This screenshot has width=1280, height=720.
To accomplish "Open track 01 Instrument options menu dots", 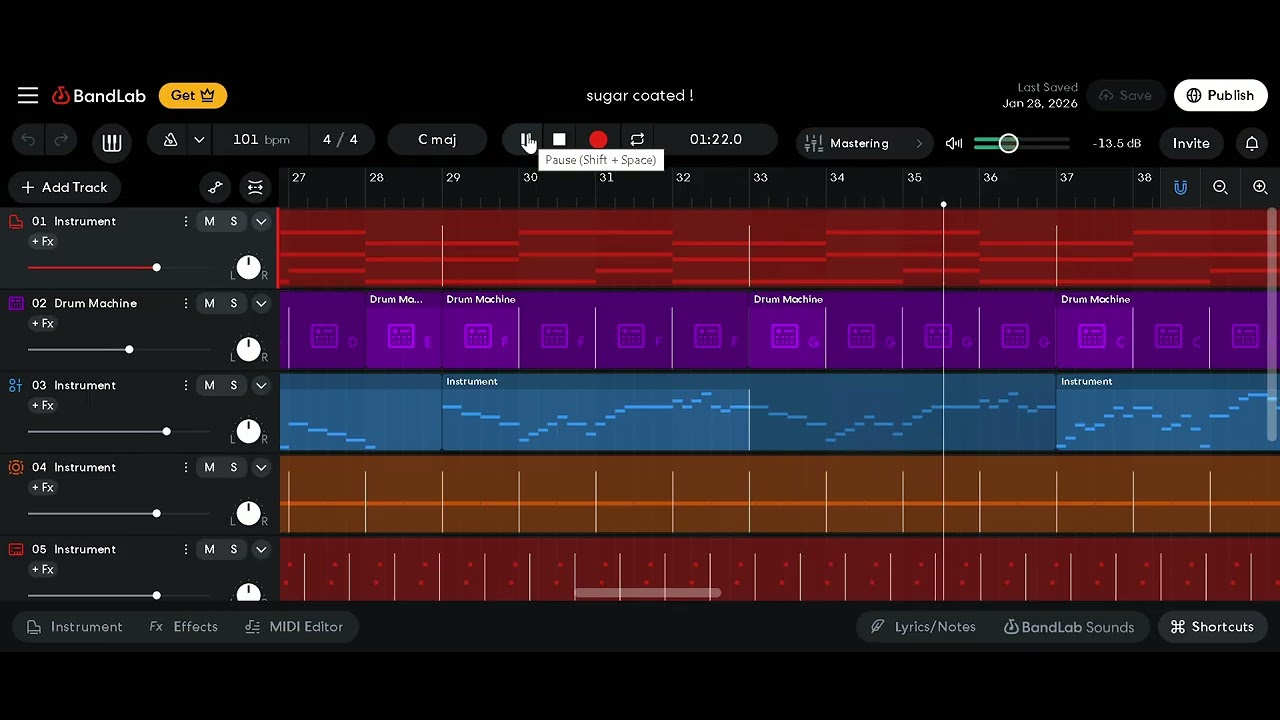I will 185,221.
